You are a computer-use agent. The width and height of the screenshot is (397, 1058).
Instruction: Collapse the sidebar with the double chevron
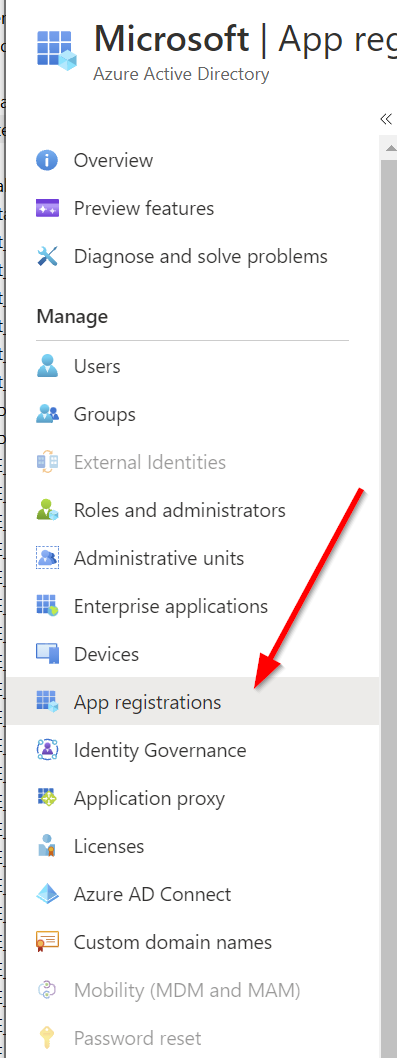pos(386,119)
